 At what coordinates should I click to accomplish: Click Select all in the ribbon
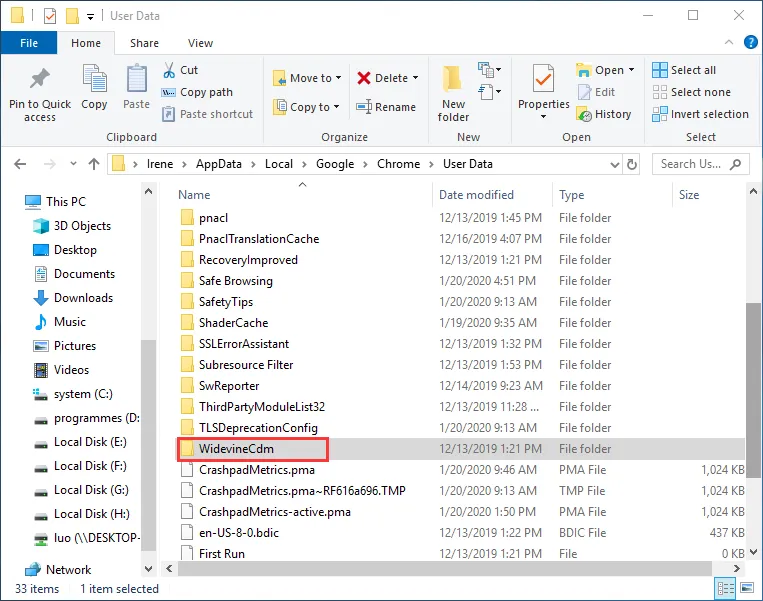point(684,70)
